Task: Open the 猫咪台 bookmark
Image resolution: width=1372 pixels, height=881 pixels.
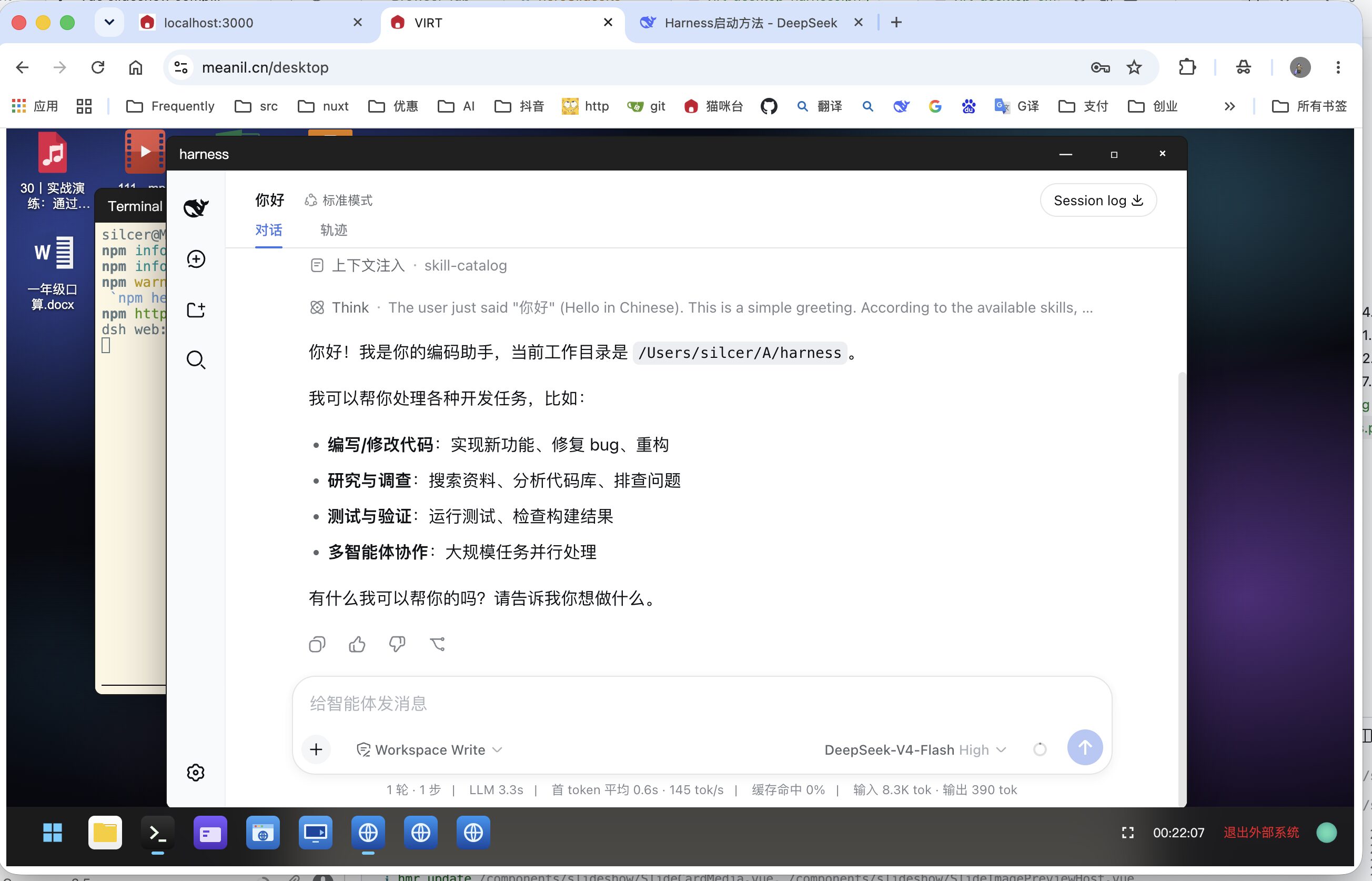Action: pyautogui.click(x=714, y=106)
